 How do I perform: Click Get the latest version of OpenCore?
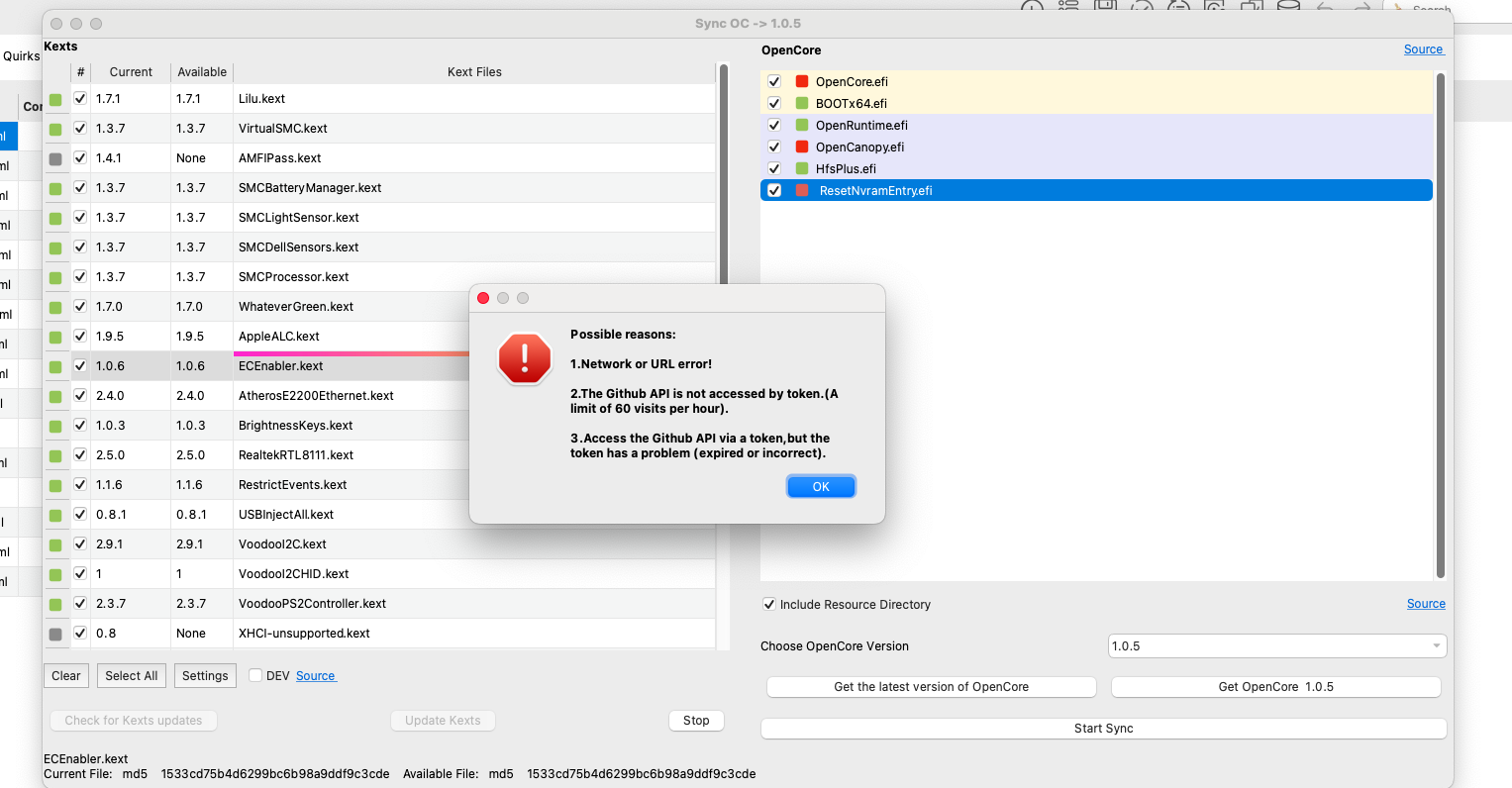tap(931, 687)
